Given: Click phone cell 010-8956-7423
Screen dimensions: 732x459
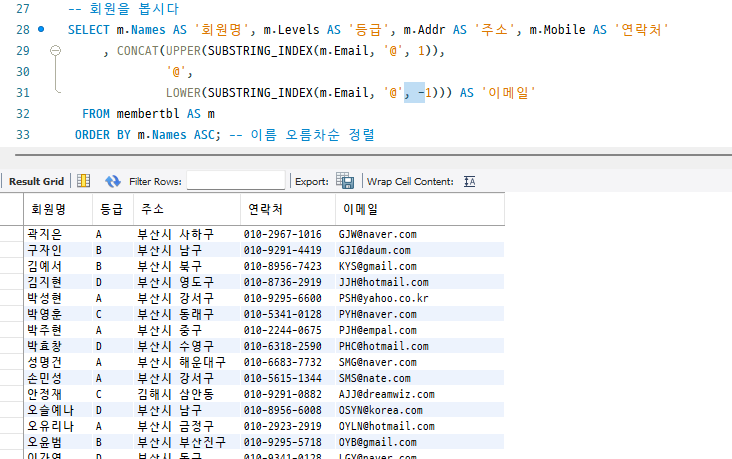Looking at the screenshot, I should [288, 266].
